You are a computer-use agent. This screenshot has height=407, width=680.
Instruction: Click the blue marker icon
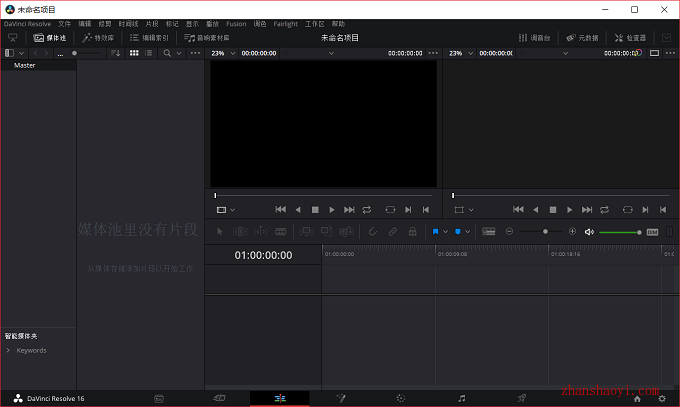tap(458, 232)
